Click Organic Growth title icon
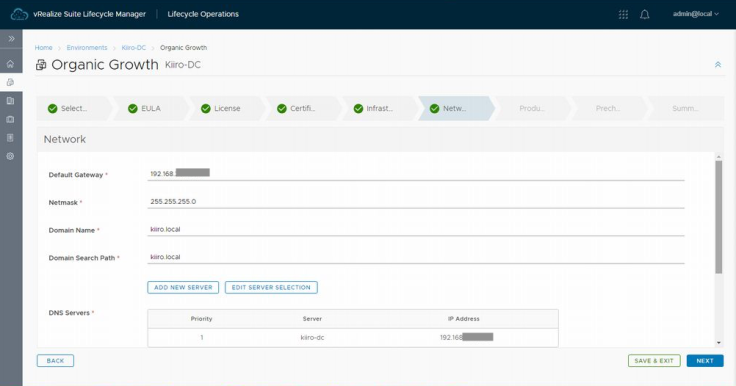 coord(41,65)
